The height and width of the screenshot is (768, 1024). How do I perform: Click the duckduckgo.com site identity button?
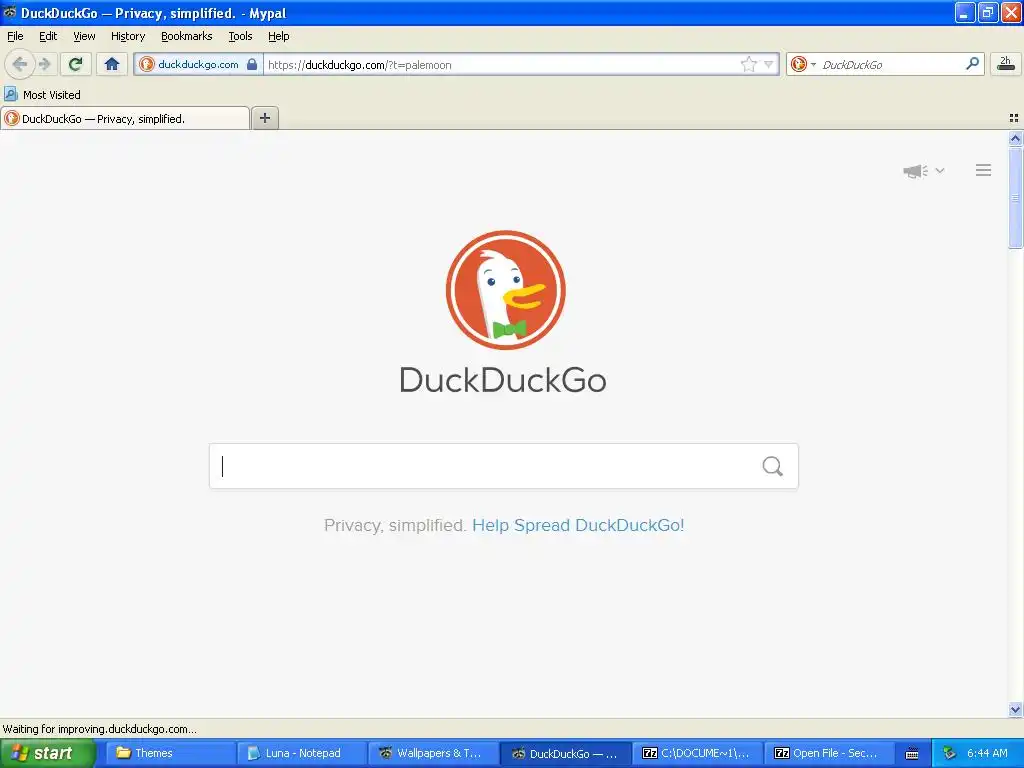point(199,64)
